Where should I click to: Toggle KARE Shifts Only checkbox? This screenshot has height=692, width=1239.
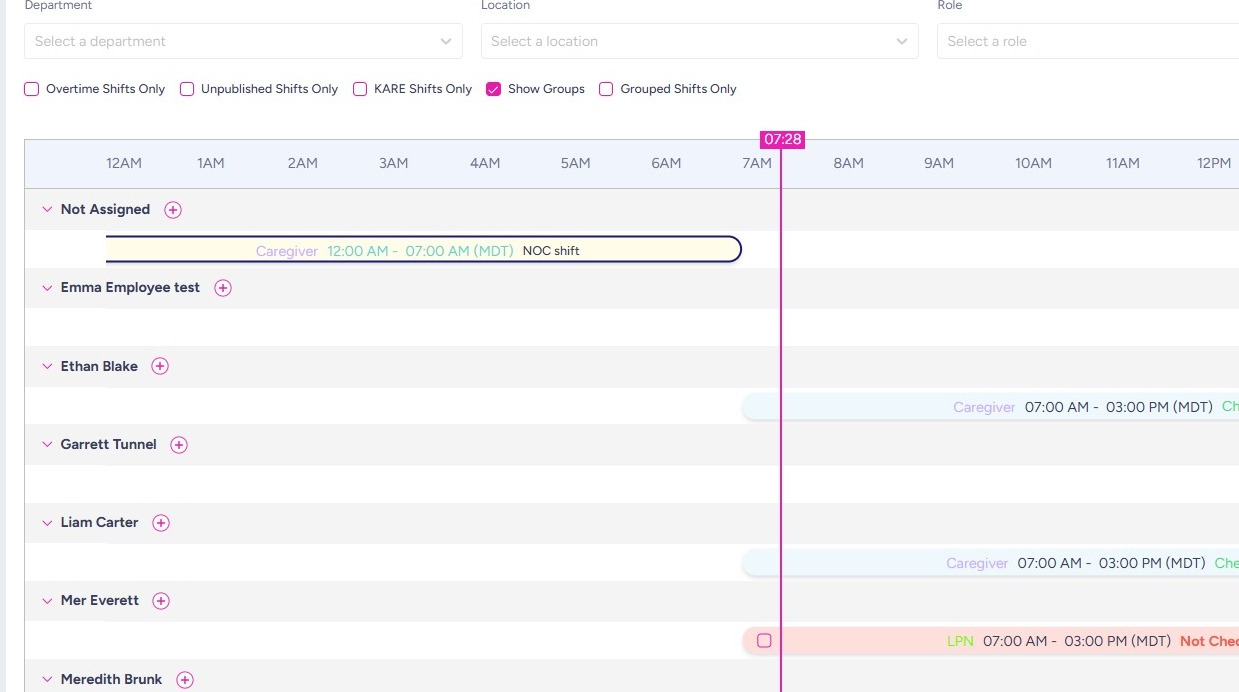click(x=360, y=89)
